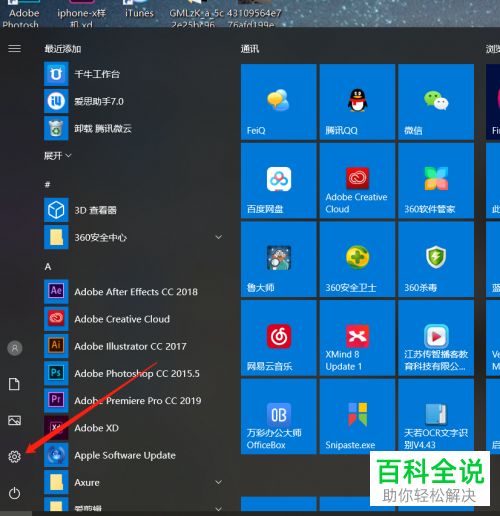The width and height of the screenshot is (500, 516).
Task: Open the Adobe Creative Cloud tile
Action: (x=357, y=181)
